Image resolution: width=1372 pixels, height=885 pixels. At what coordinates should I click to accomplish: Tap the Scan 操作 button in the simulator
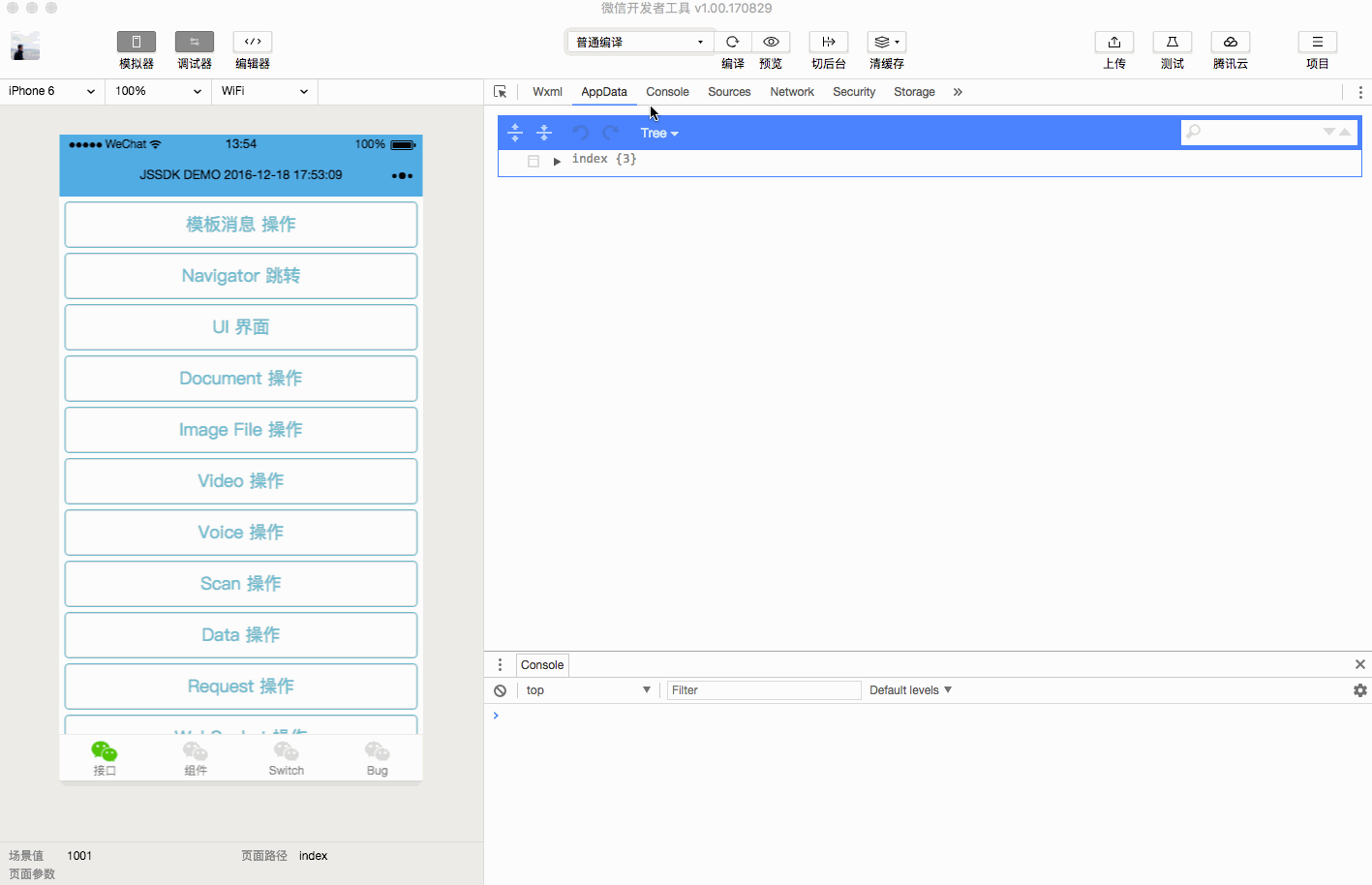point(240,583)
